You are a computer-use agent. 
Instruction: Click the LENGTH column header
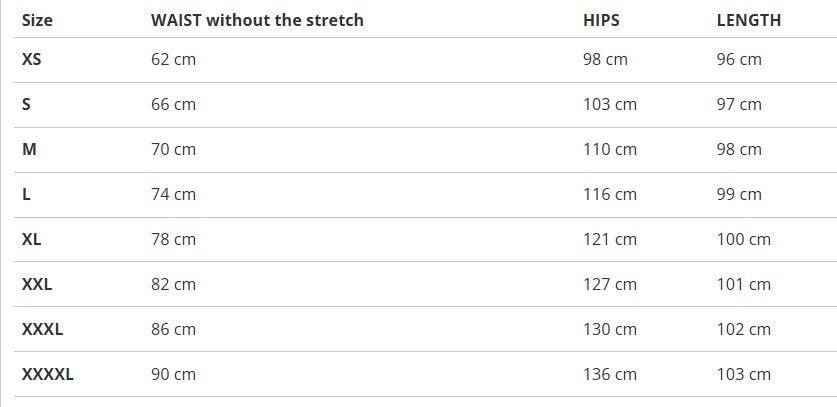(x=748, y=20)
